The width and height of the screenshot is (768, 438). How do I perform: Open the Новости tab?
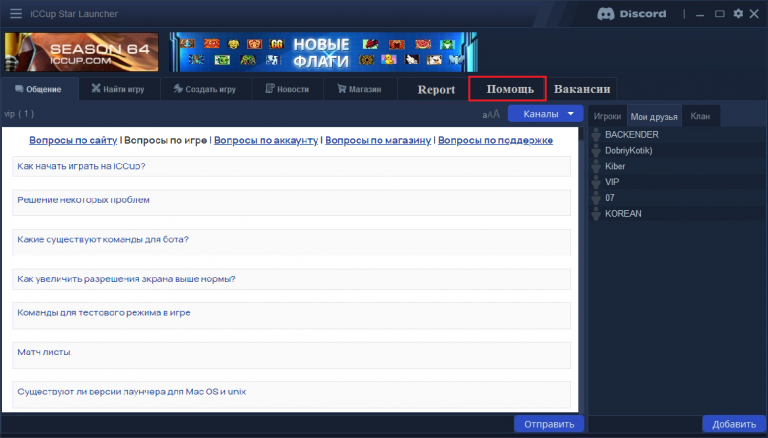coord(287,89)
